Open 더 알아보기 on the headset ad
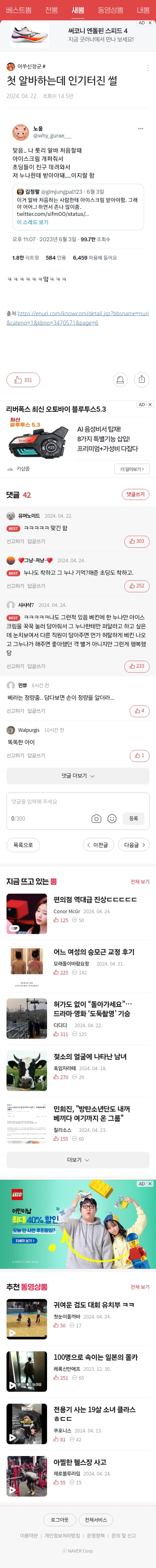156x1568 pixels. coord(132,469)
